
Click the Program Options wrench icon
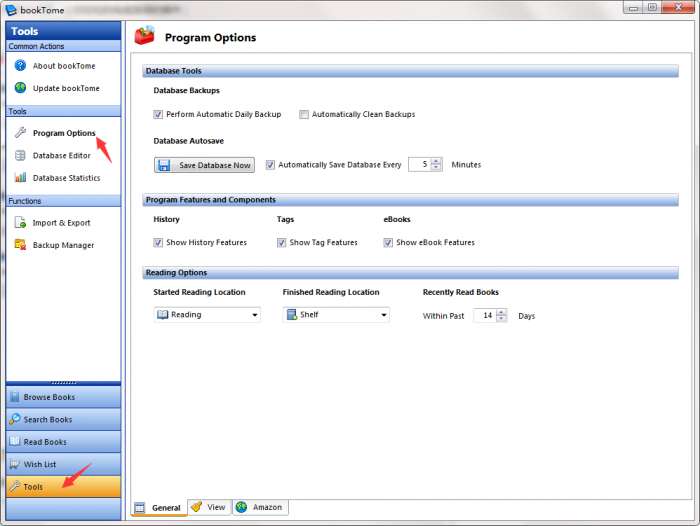[20, 132]
